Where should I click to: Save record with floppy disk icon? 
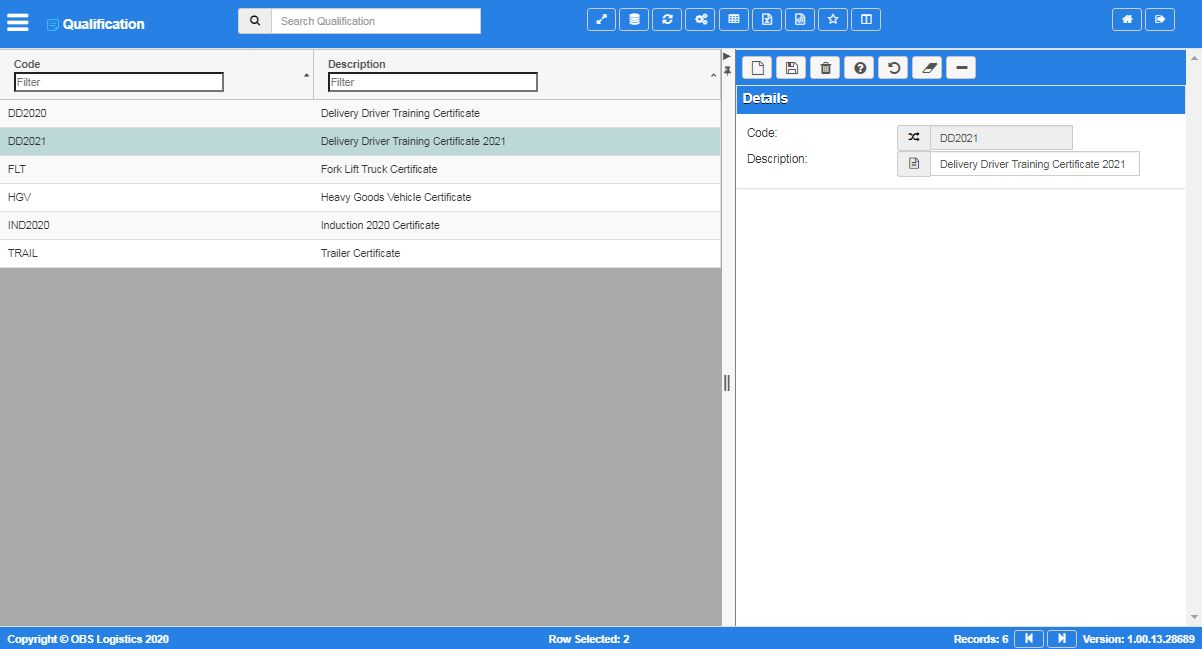point(791,68)
